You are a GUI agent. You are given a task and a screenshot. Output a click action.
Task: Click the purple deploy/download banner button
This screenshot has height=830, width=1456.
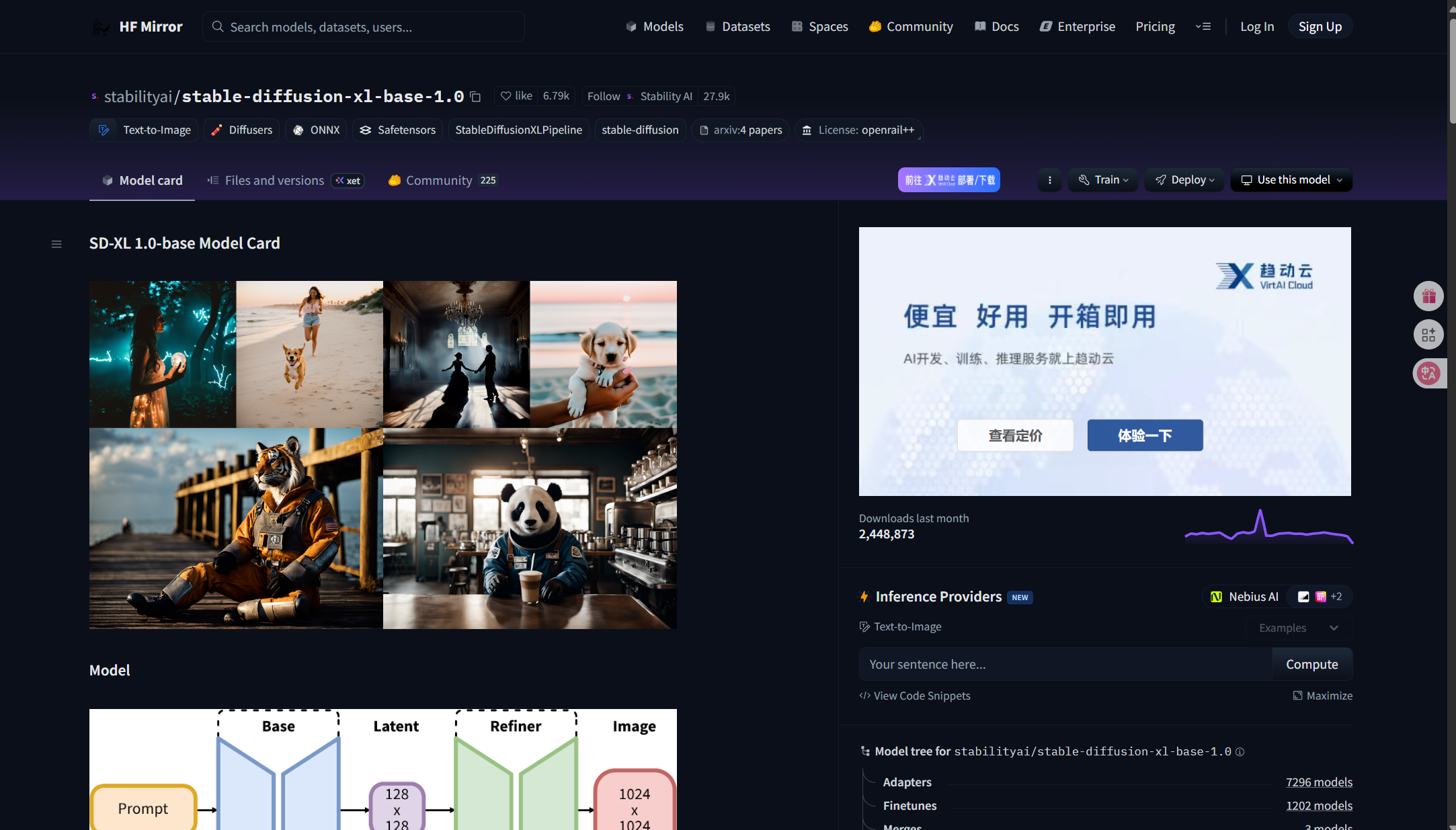point(948,180)
